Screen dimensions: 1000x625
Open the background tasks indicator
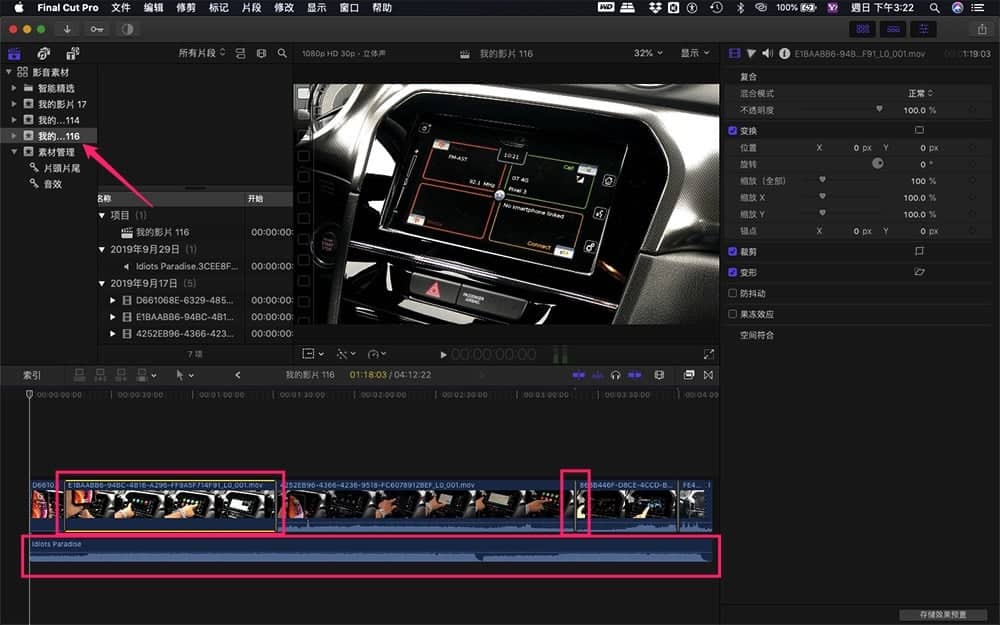pos(128,29)
